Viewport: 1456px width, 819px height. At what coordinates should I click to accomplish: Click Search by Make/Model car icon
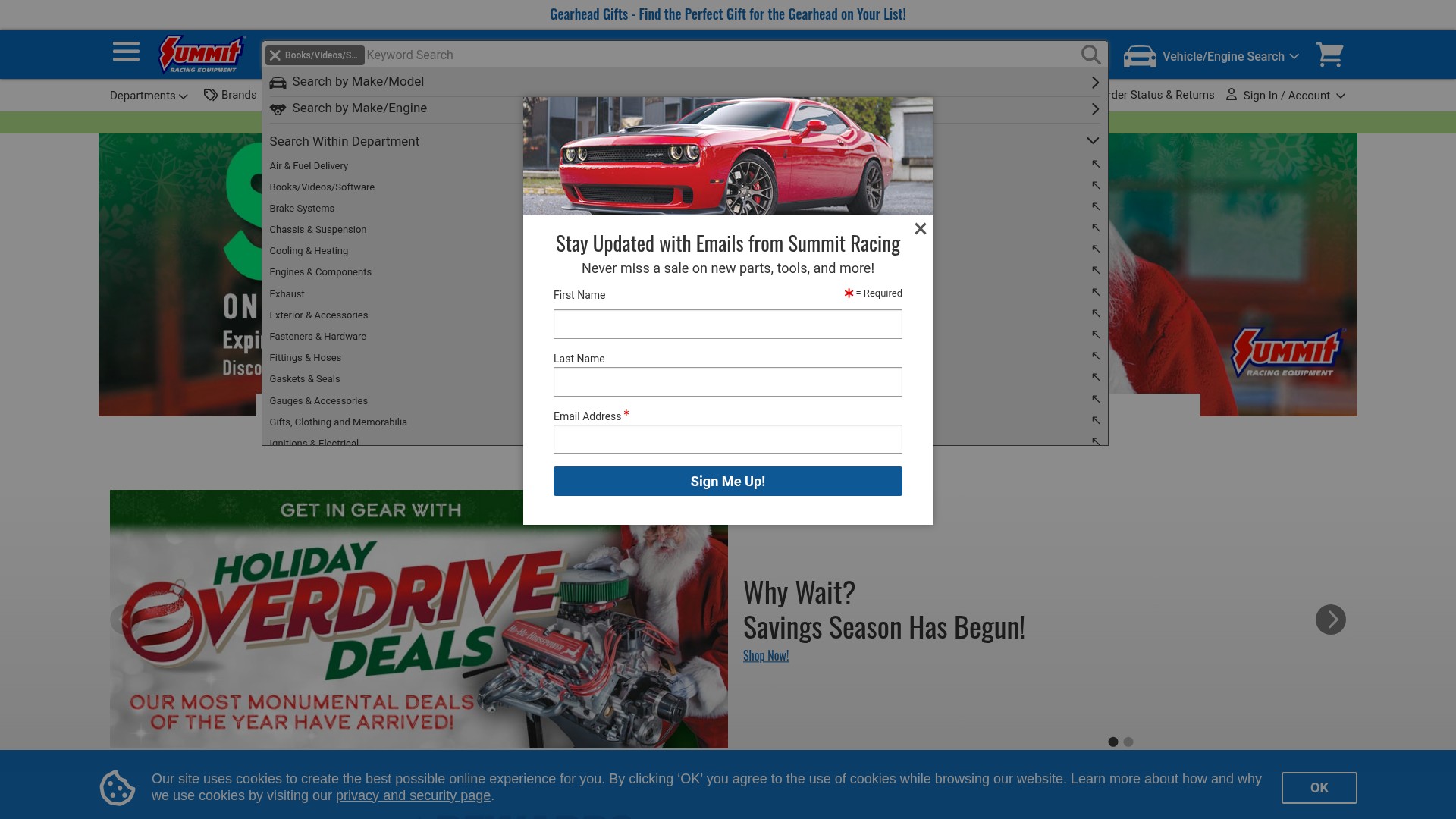coord(278,82)
